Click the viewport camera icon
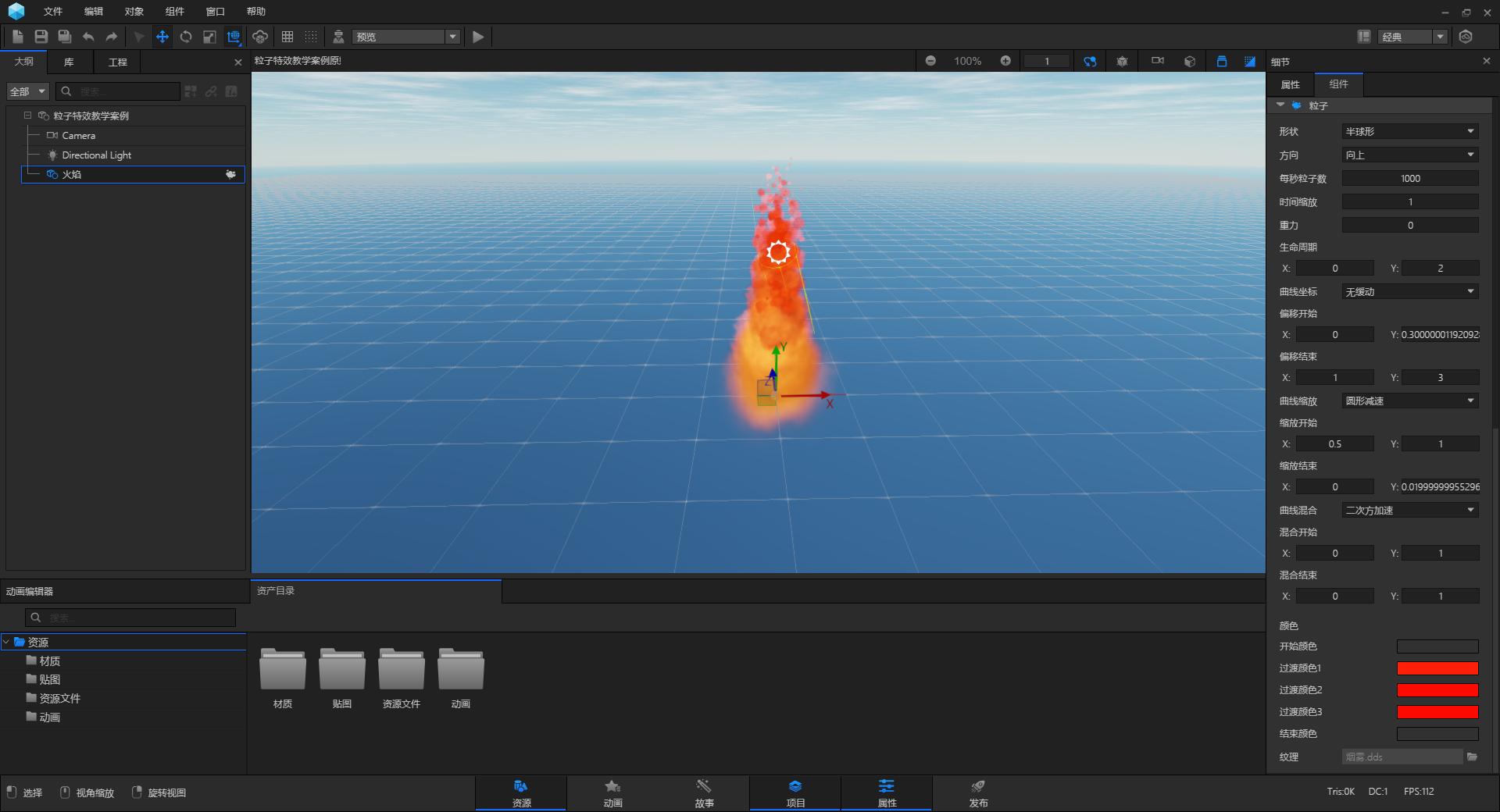 [1157, 61]
